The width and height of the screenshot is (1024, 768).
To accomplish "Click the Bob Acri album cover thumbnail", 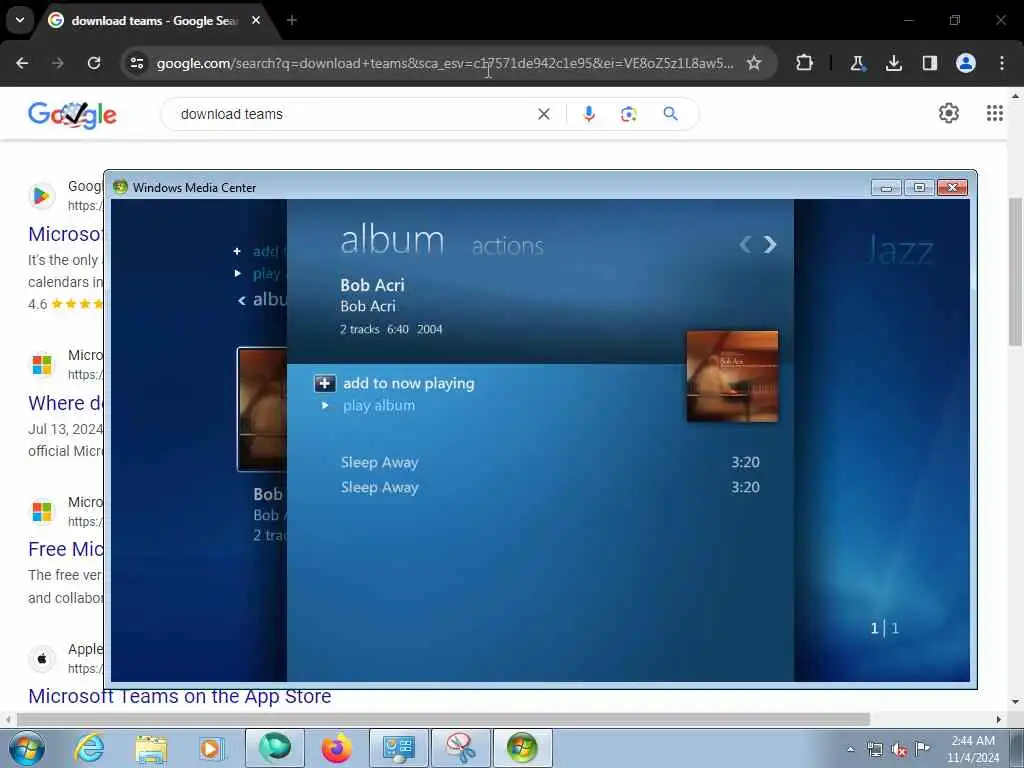I will (732, 376).
